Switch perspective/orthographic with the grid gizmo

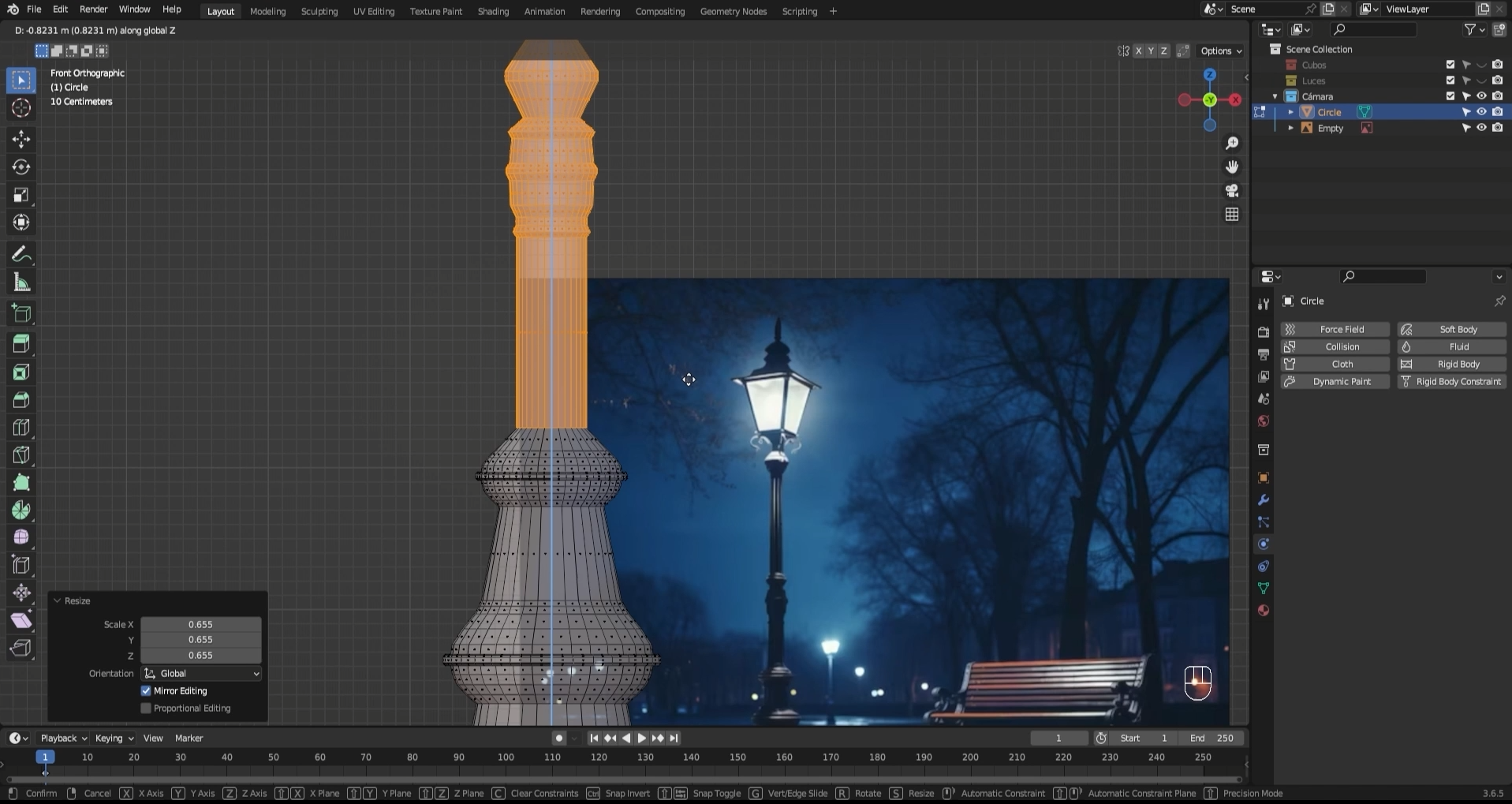[1232, 214]
